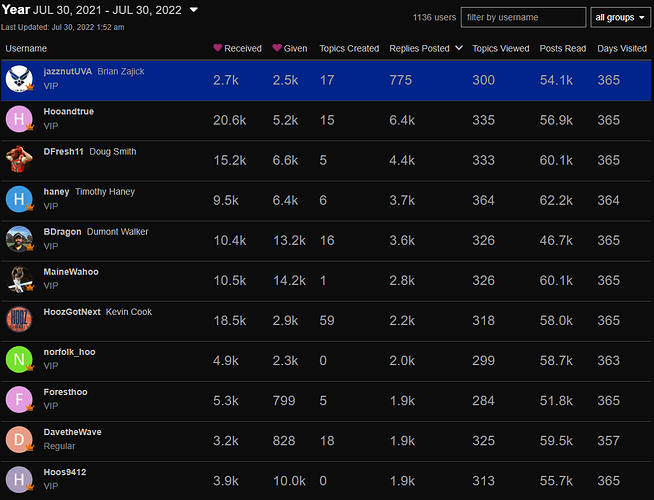Click haney's blue H avatar
The height and width of the screenshot is (500, 654).
(x=19, y=199)
